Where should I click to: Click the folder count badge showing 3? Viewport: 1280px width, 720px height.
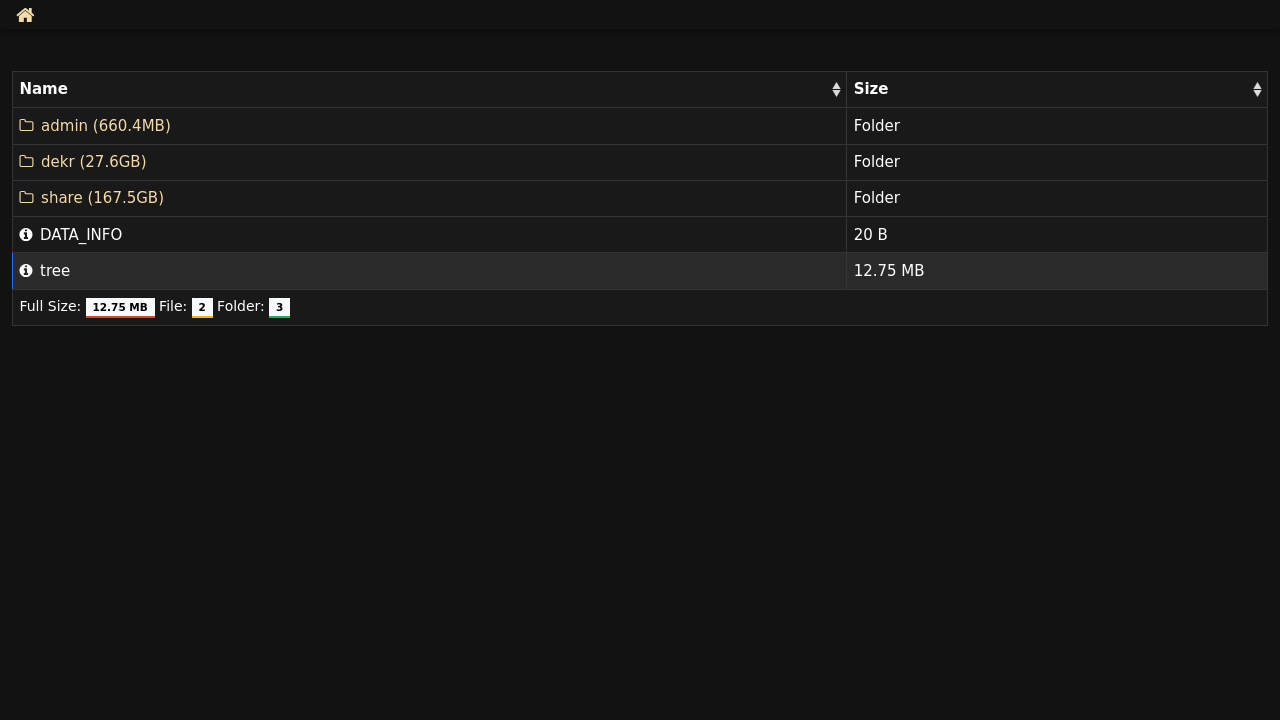[x=279, y=308]
